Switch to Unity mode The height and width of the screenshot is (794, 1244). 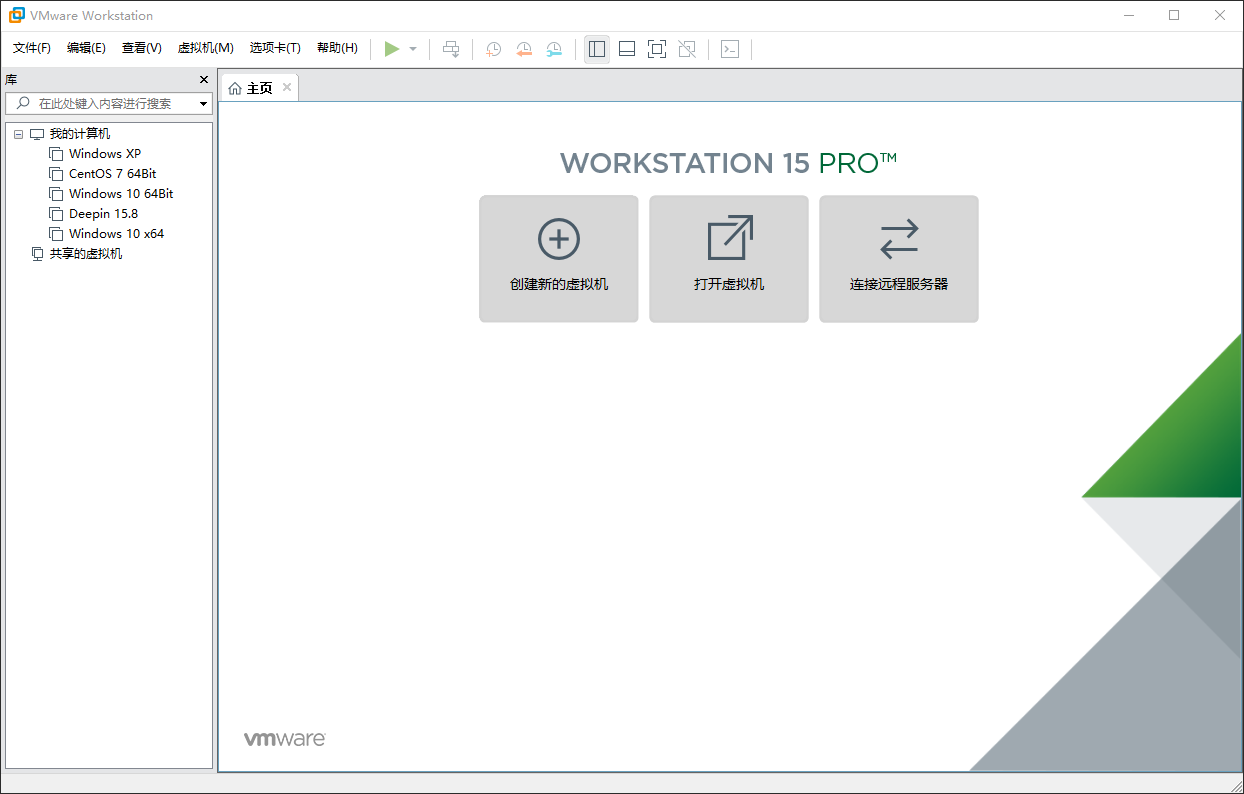pyautogui.click(x=686, y=48)
